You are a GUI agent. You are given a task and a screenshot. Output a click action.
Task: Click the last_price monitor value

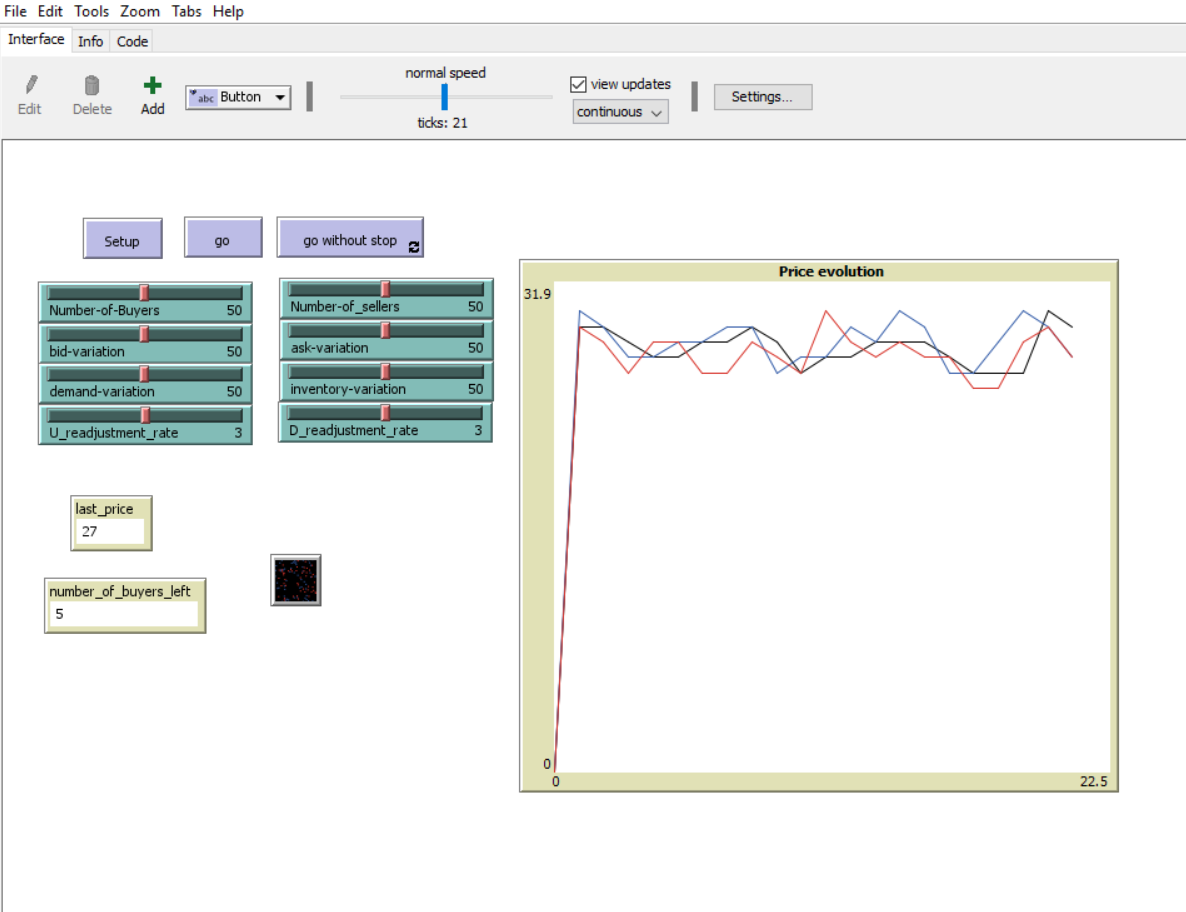107,531
